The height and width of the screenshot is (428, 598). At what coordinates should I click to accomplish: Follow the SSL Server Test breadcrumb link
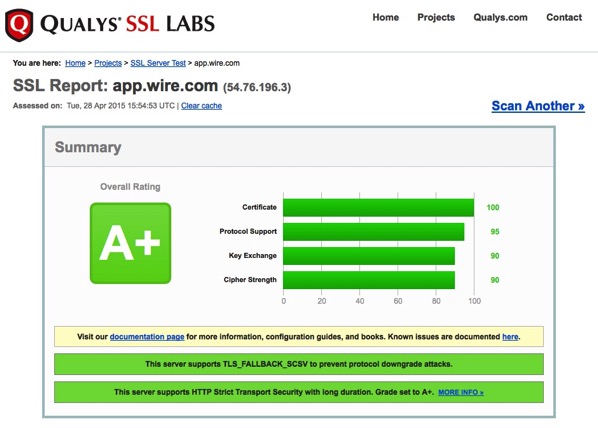158,63
